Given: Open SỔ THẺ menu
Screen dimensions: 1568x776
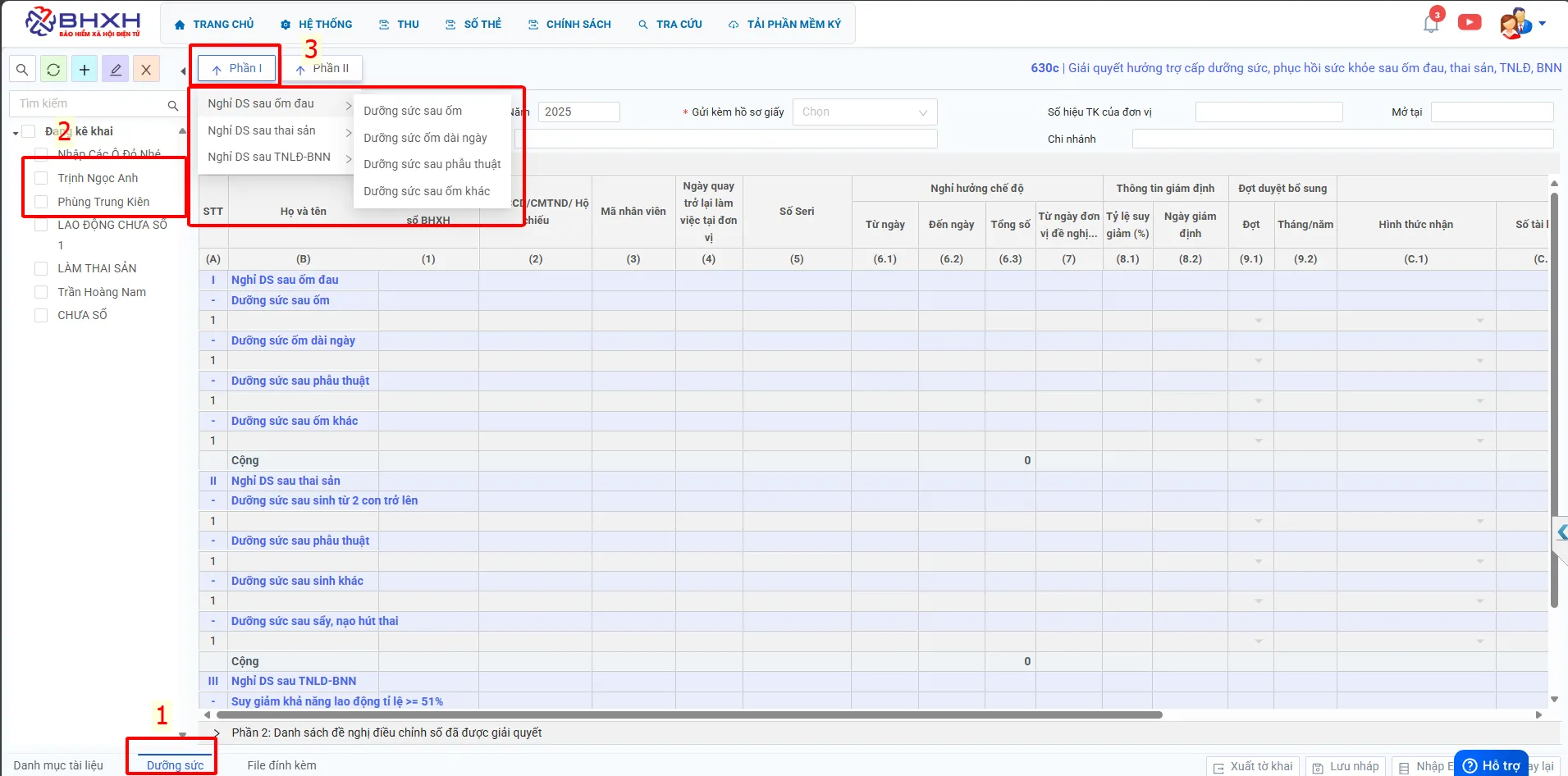Looking at the screenshot, I should 473,25.
